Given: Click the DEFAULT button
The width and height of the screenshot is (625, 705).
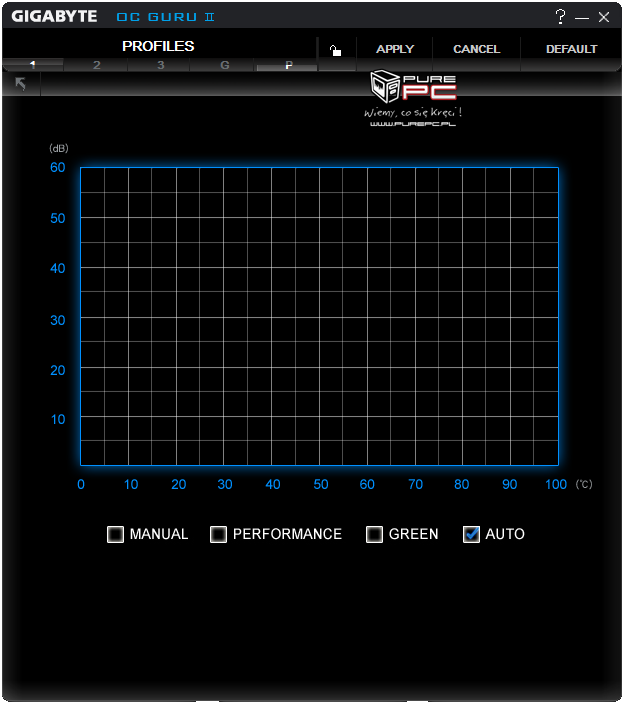Looking at the screenshot, I should [571, 49].
